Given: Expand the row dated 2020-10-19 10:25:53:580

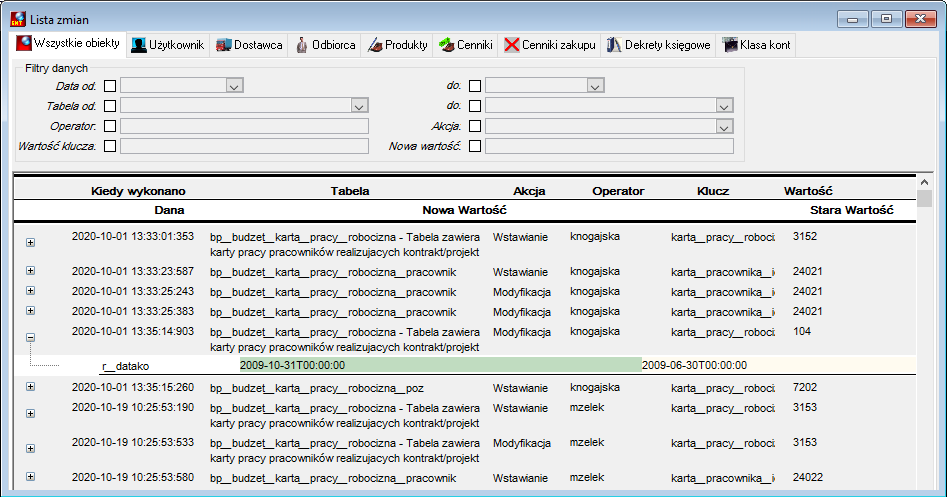Looking at the screenshot, I should coord(30,476).
